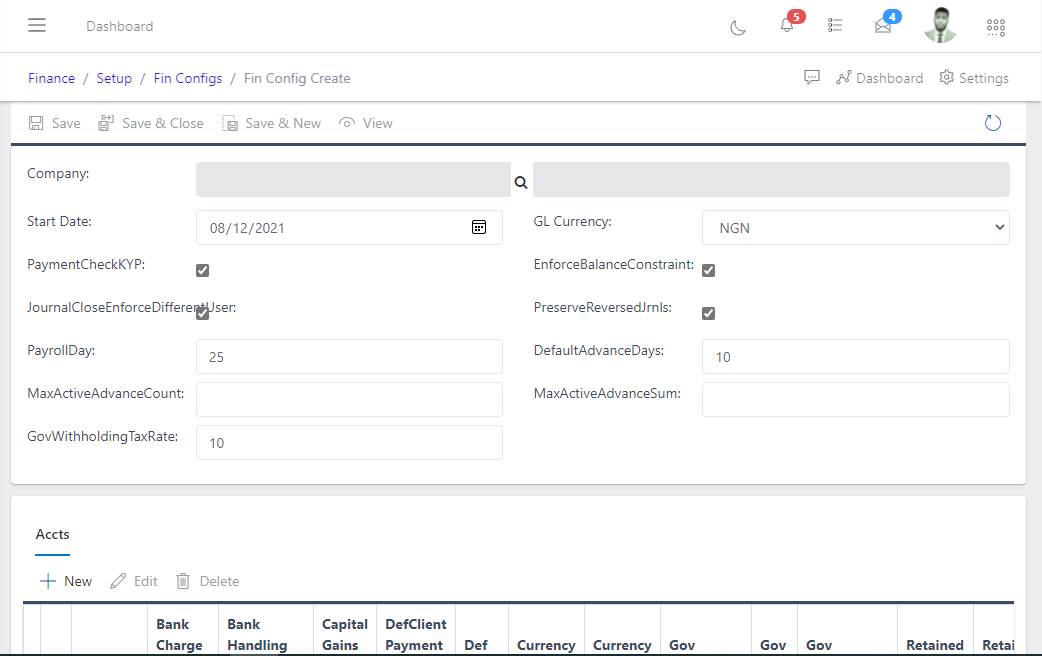Viewport: 1042px width, 656px height.
Task: Open Settings from the top bar
Action: coord(972,77)
